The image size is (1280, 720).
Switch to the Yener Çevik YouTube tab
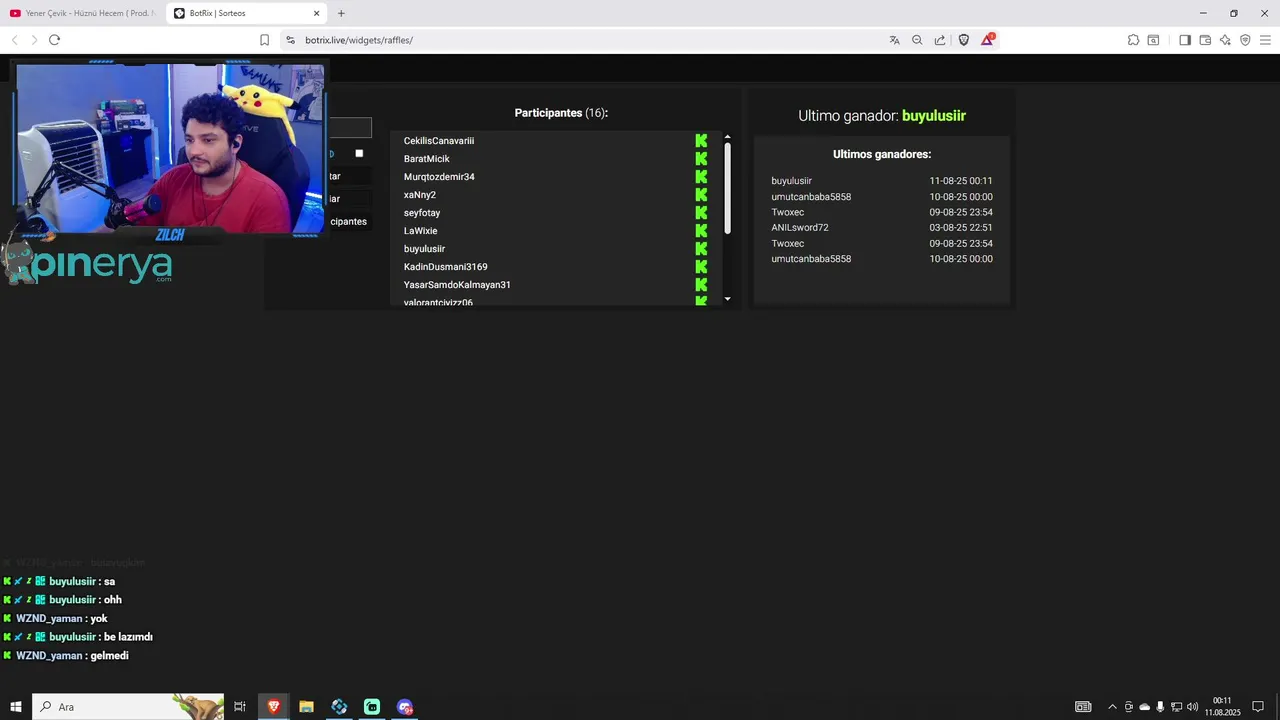tap(81, 13)
